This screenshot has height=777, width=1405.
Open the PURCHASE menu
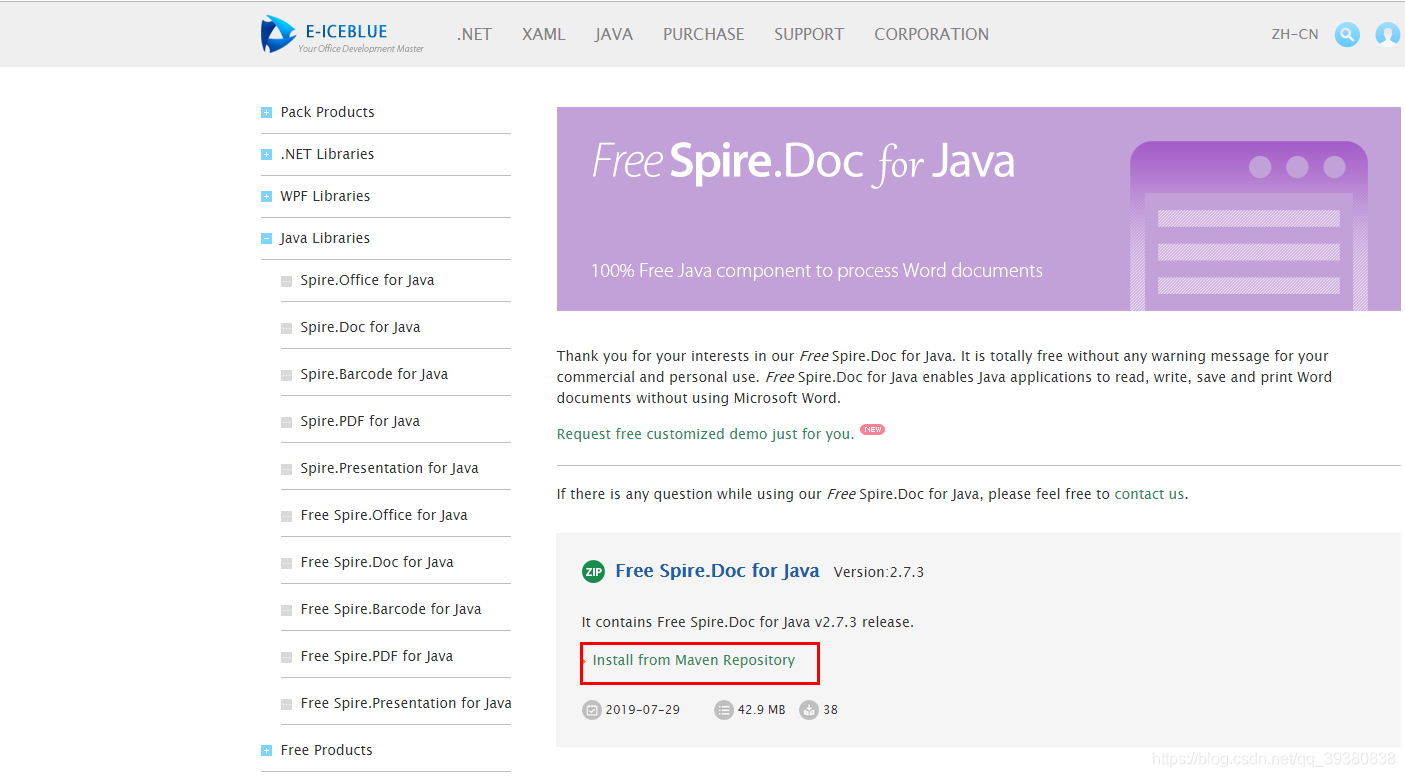[x=704, y=34]
